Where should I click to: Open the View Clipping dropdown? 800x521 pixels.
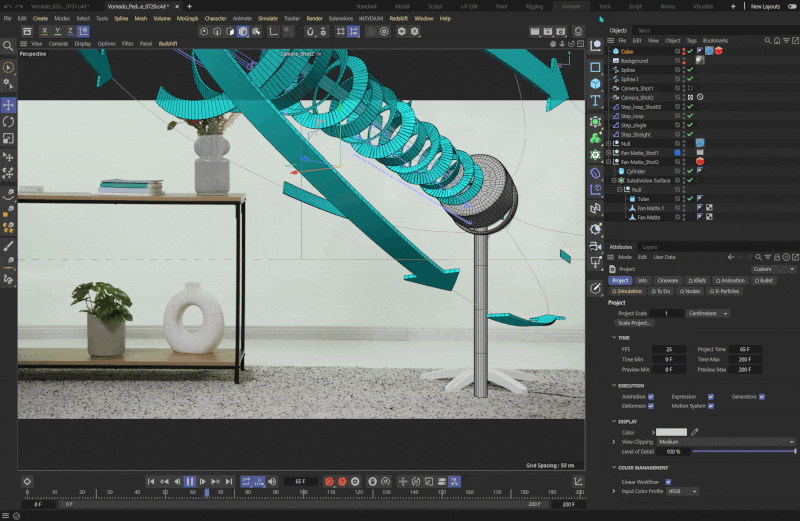coord(725,441)
